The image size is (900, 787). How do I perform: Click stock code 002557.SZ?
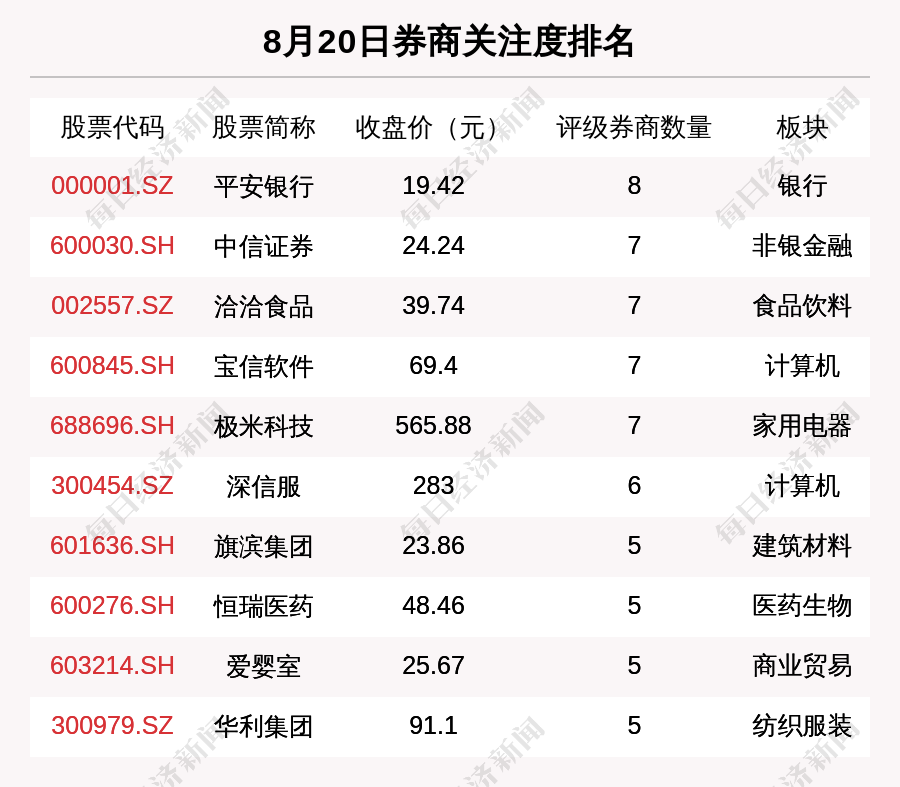[112, 305]
